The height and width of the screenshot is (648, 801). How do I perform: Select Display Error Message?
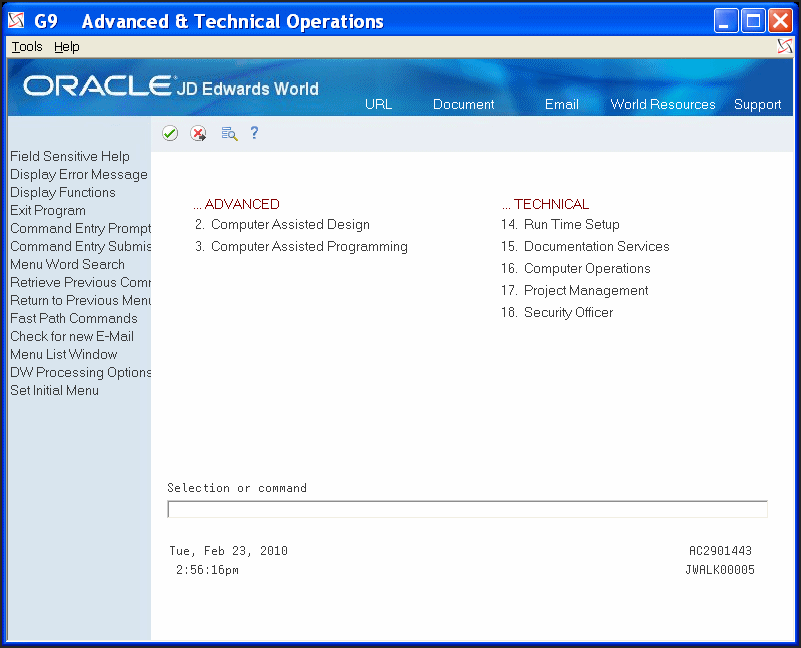pyautogui.click(x=79, y=174)
